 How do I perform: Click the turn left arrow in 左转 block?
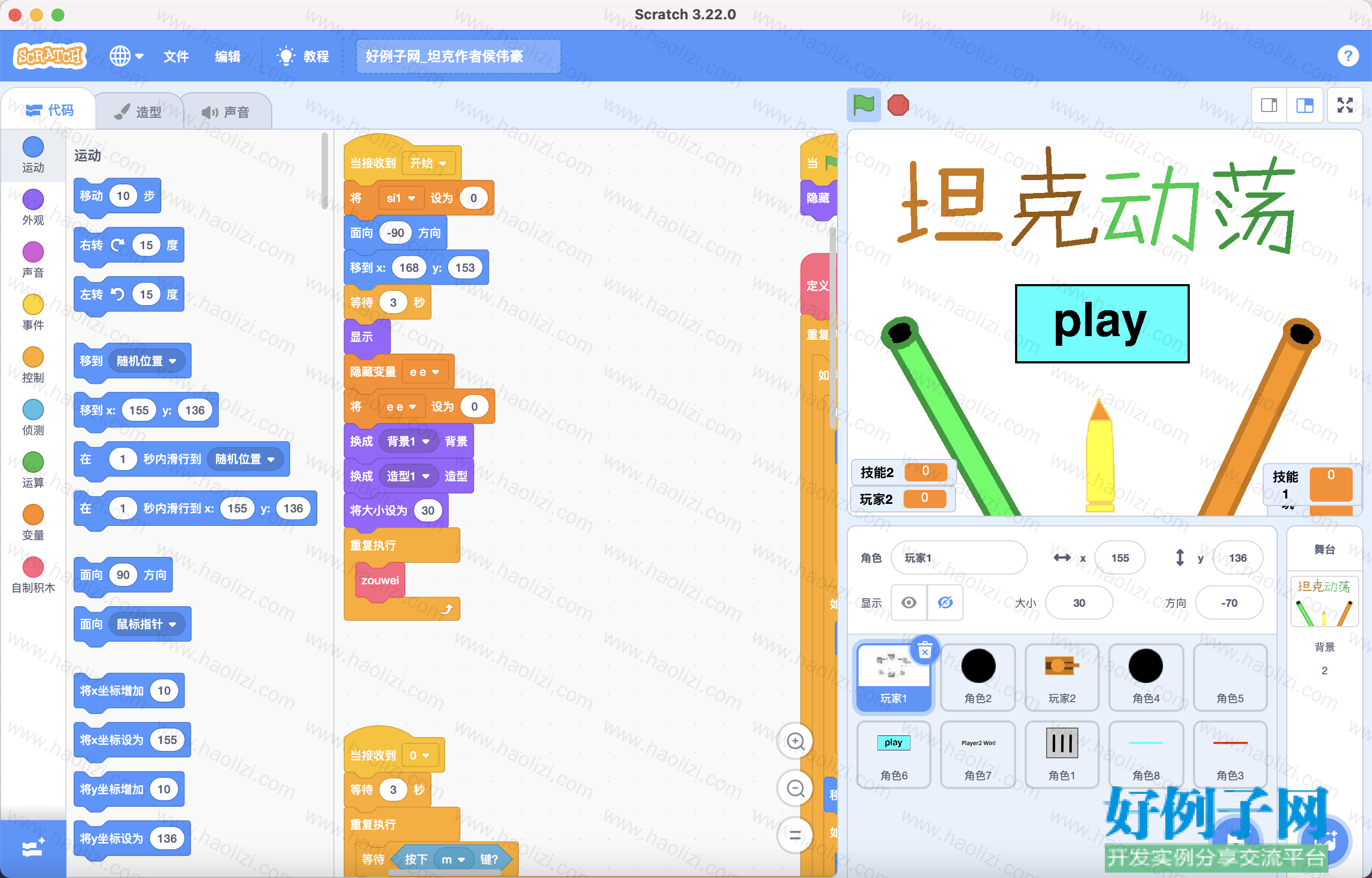tap(117, 294)
